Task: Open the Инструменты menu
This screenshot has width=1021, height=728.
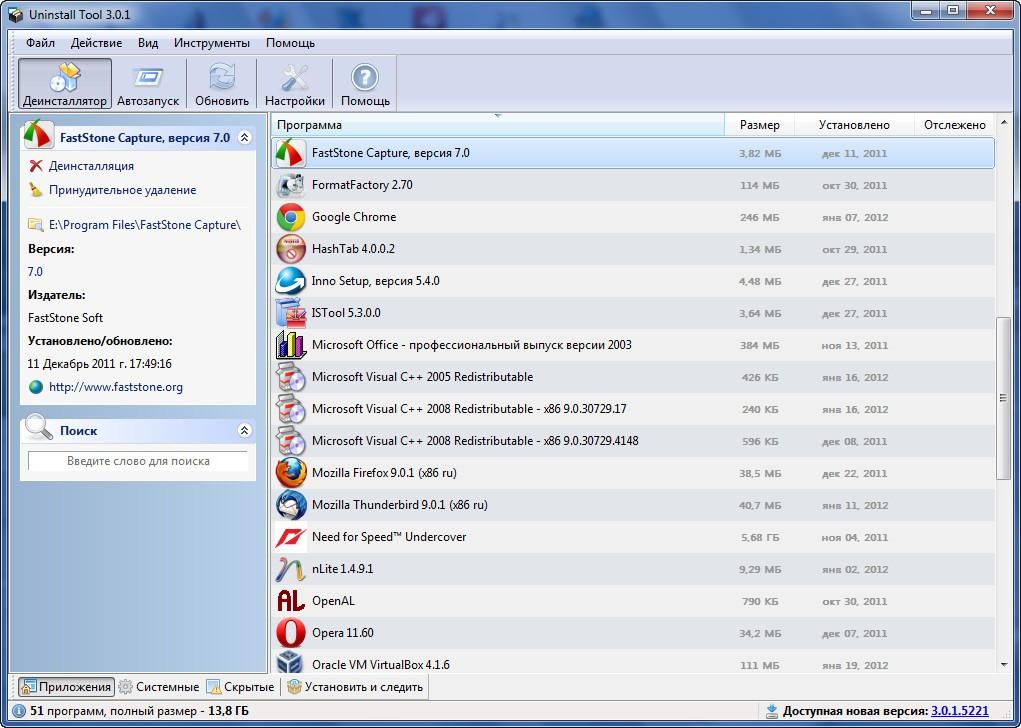Action: click(x=212, y=43)
